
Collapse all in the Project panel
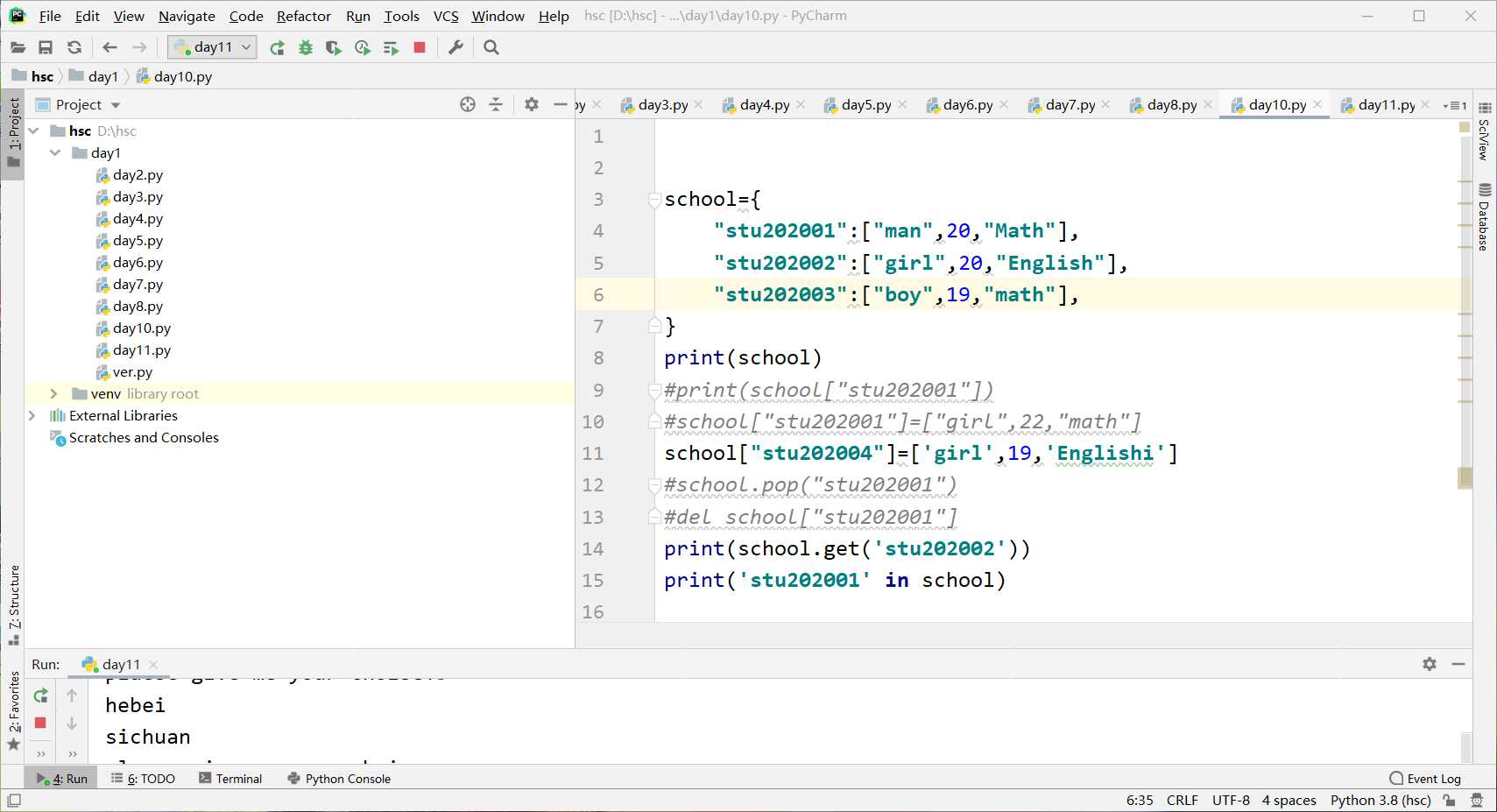tap(496, 104)
